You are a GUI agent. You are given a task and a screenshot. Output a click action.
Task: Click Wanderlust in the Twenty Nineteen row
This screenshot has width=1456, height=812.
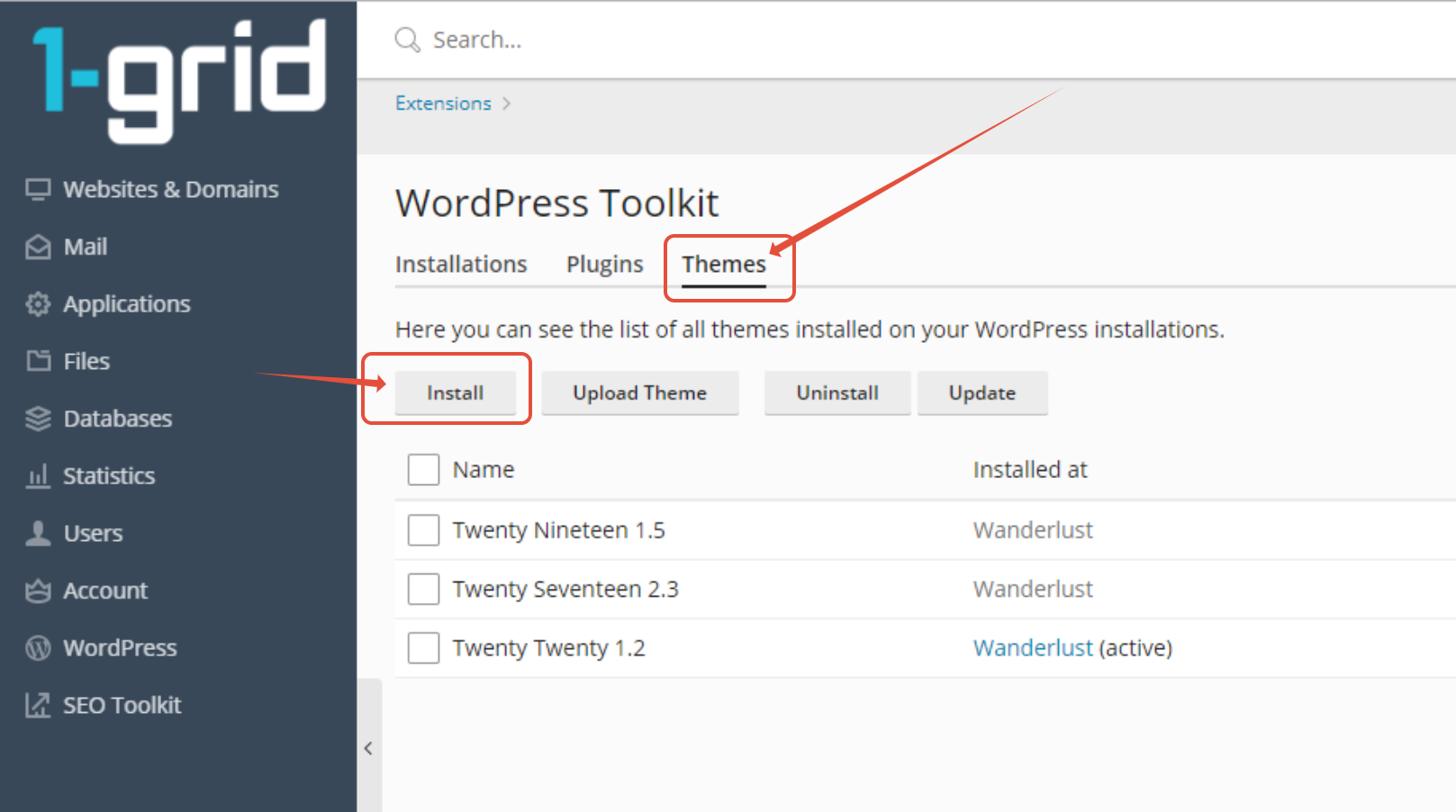(x=1033, y=530)
